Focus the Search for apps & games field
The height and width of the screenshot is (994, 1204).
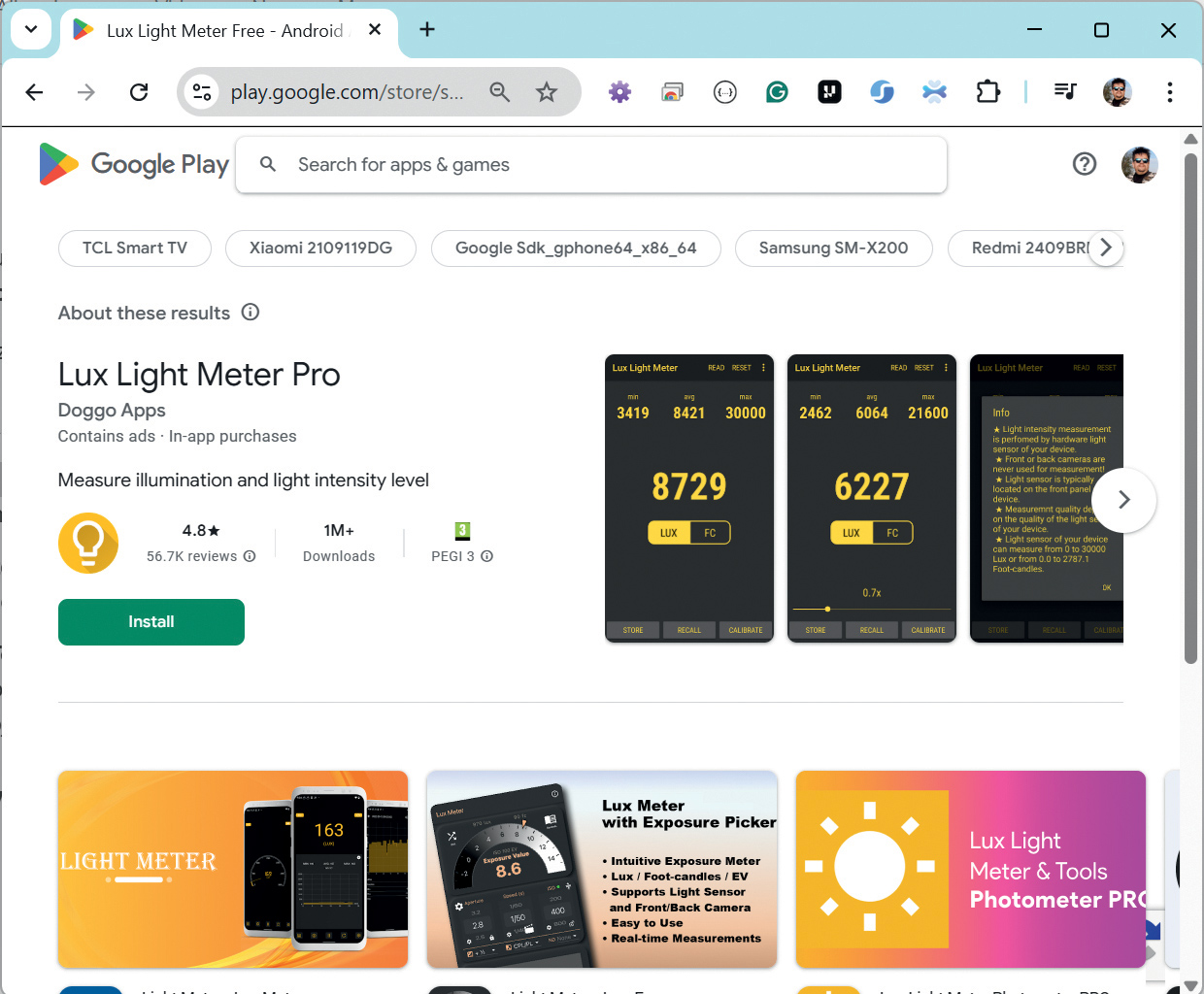coord(591,165)
